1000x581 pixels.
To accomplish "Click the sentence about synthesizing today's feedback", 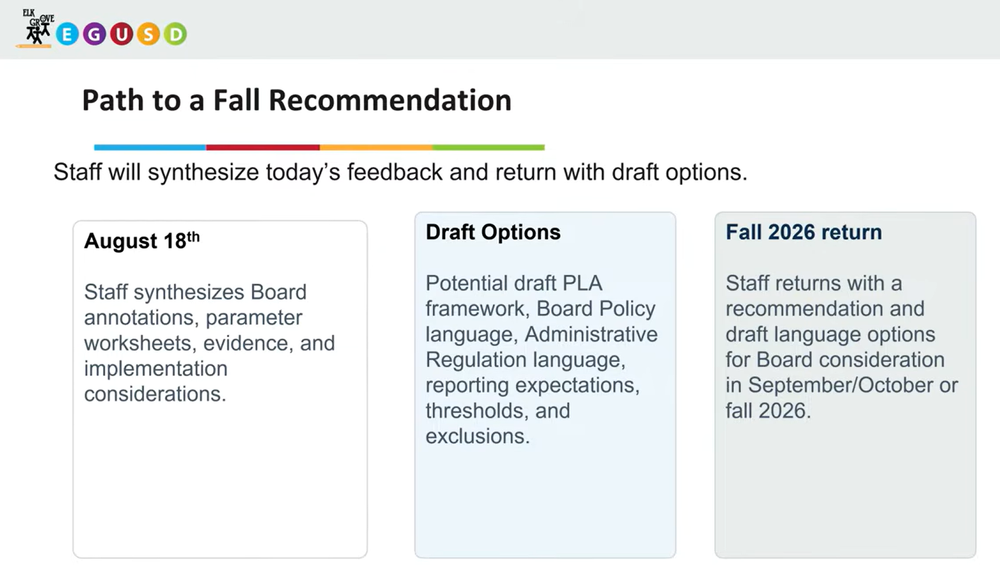I will coord(400,172).
